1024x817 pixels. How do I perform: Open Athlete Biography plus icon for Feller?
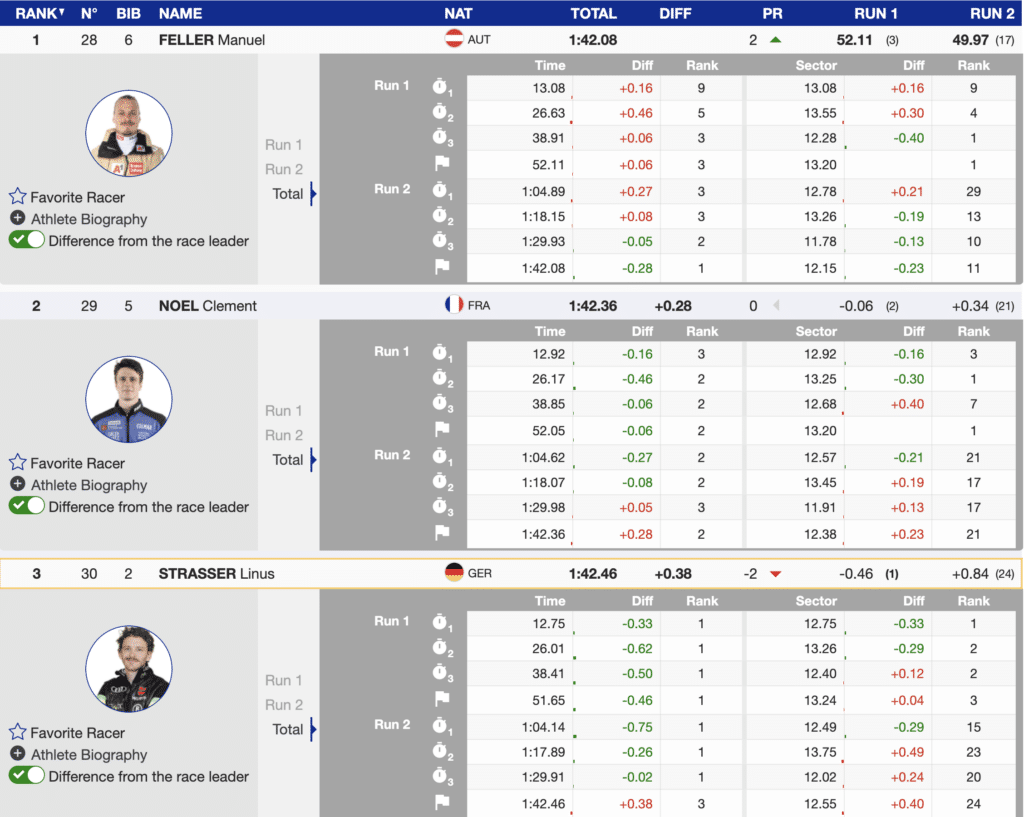18,219
